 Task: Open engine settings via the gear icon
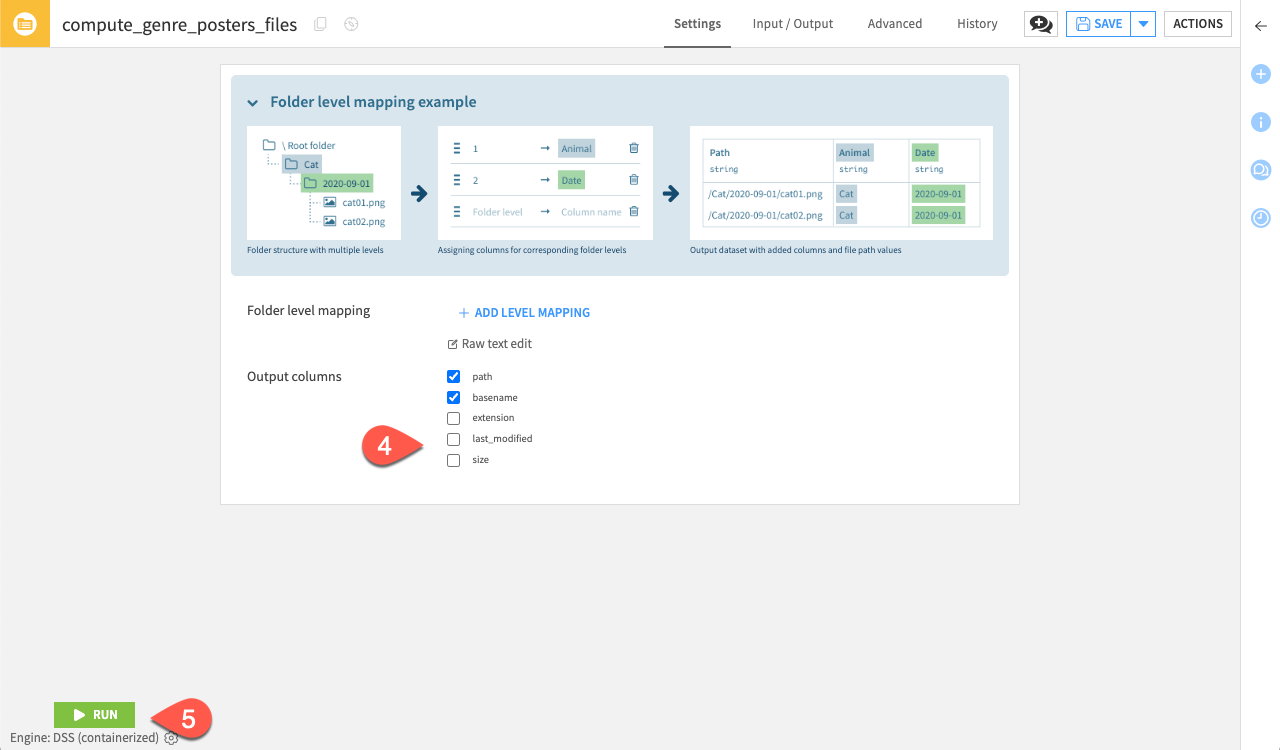tap(170, 738)
